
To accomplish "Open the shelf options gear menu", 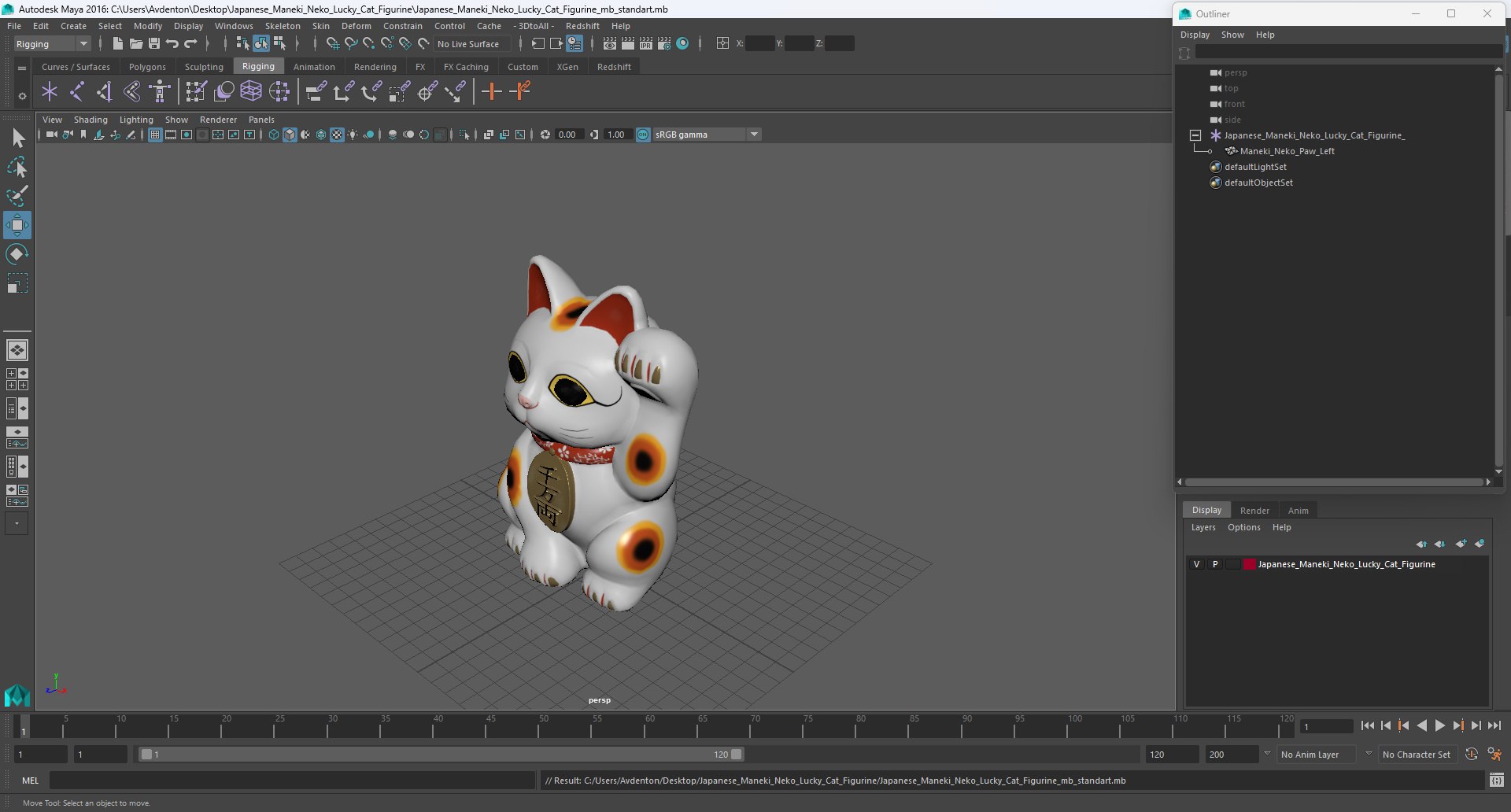I will tap(22, 96).
